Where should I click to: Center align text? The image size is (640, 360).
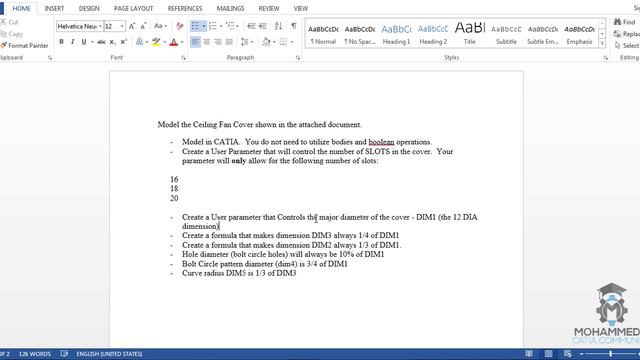click(x=207, y=42)
